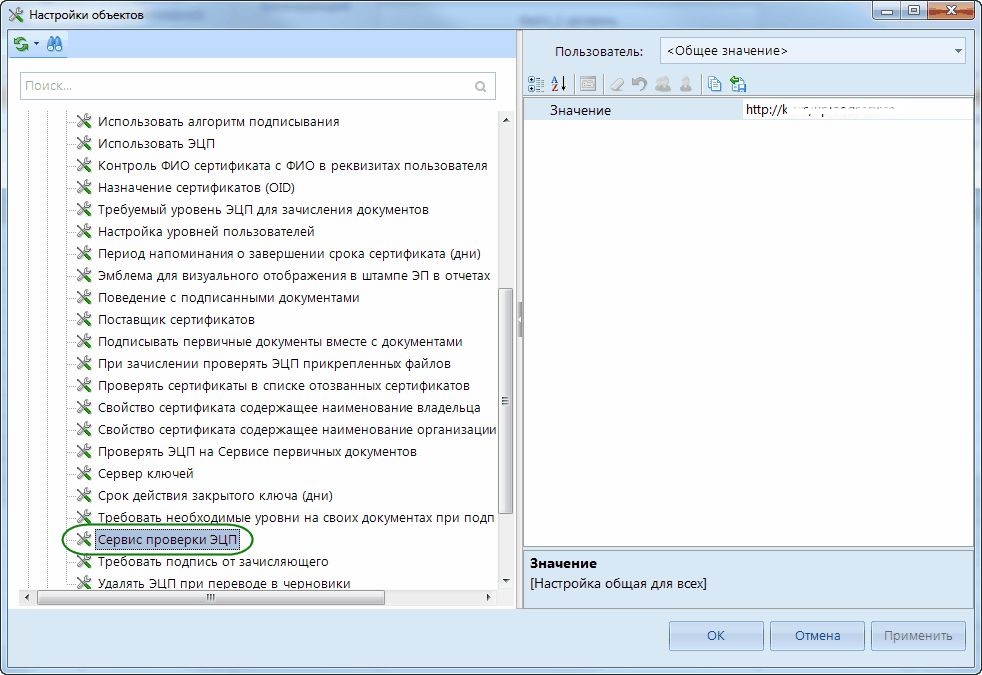Image resolution: width=982 pixels, height=675 pixels.
Task: Click the horizontal scrollbar under tree
Action: tap(210, 597)
